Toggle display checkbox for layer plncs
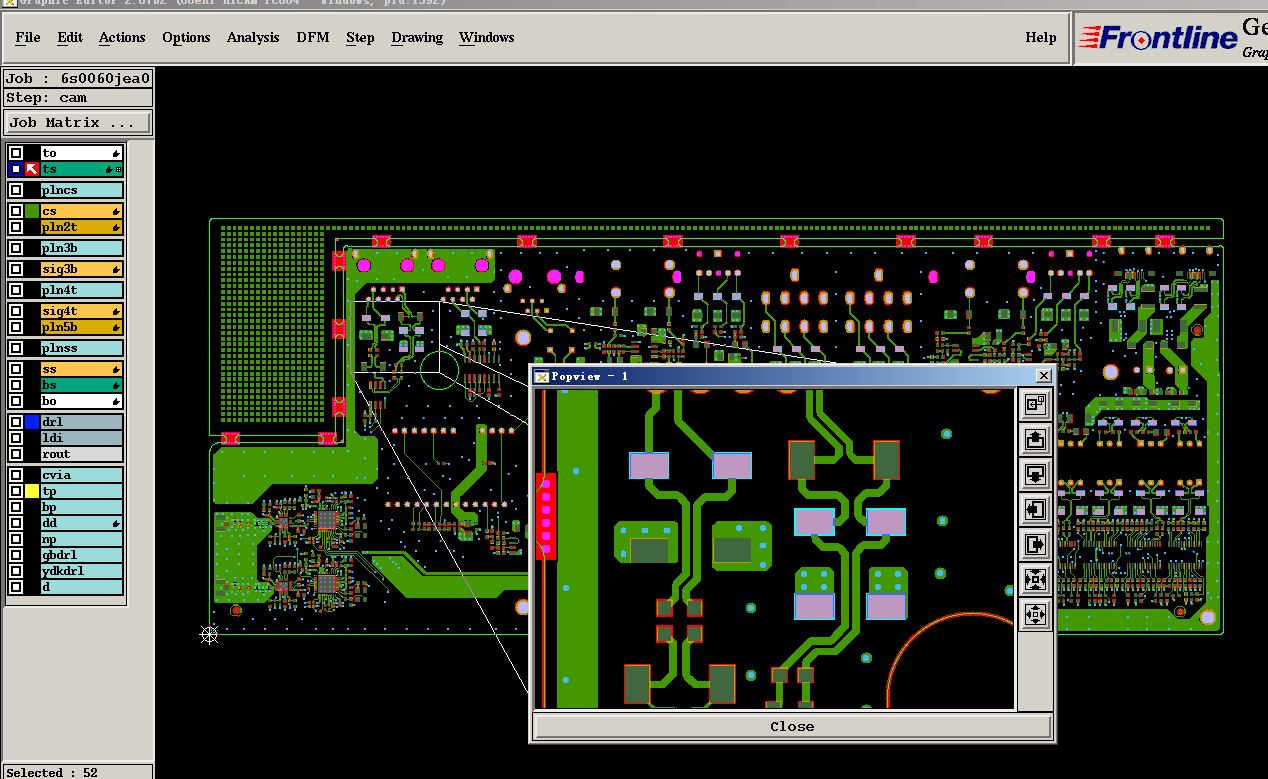The image size is (1268, 779). pyautogui.click(x=16, y=190)
